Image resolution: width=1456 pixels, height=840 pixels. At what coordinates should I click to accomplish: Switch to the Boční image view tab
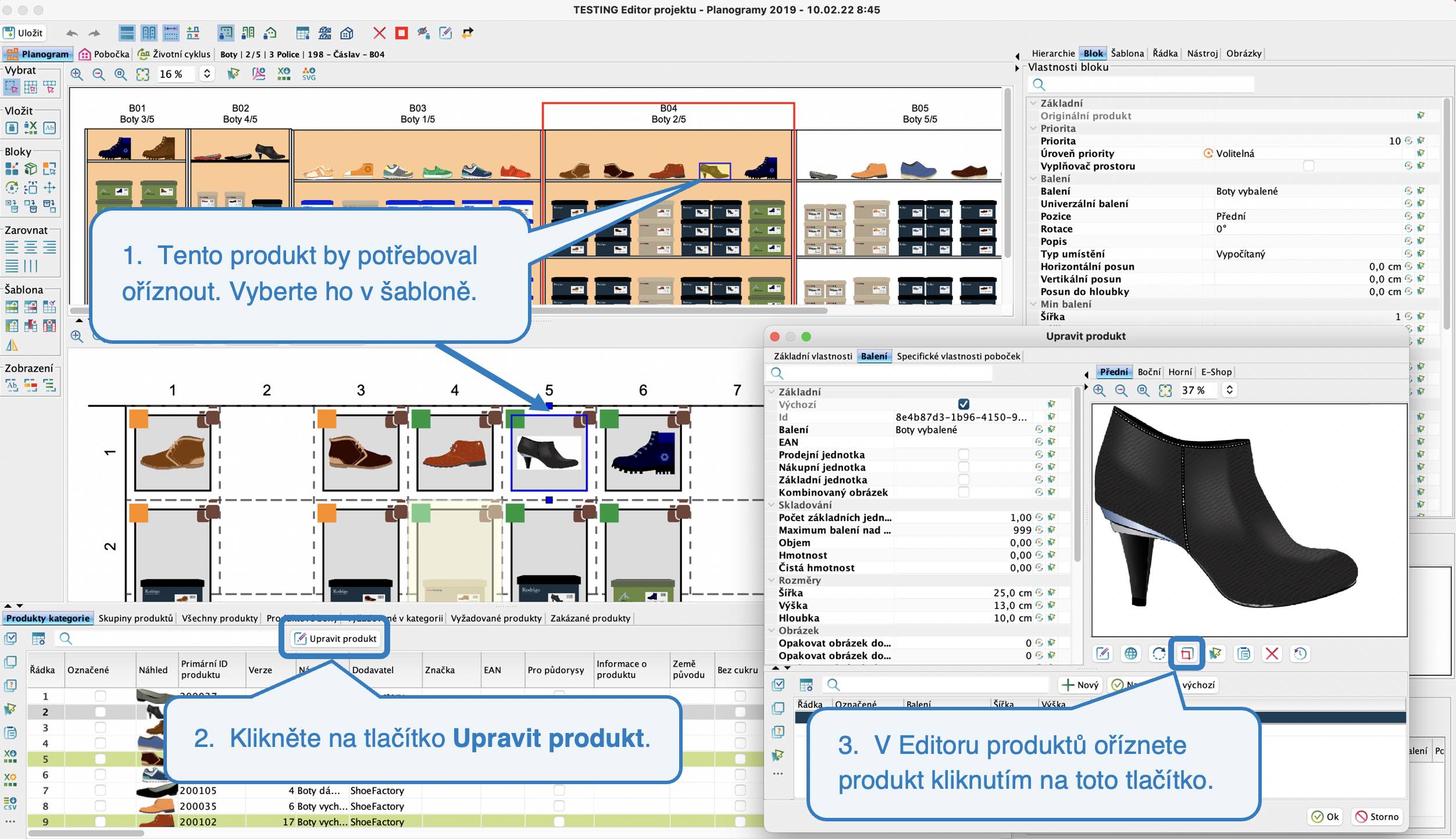[1149, 372]
